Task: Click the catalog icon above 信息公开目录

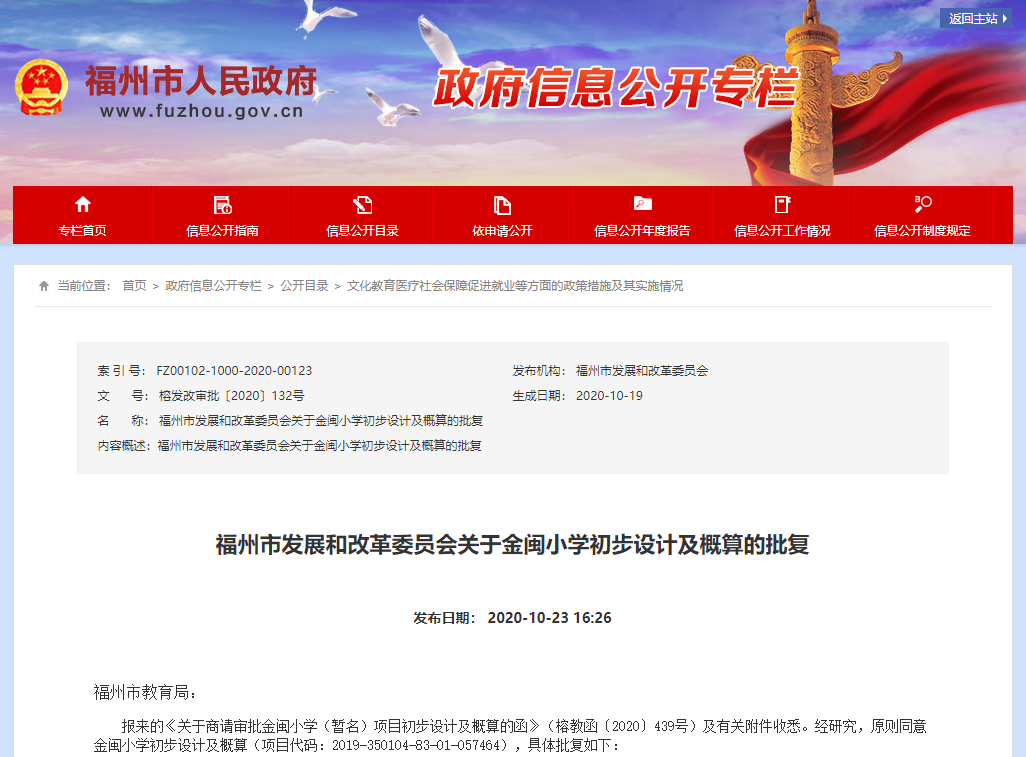Action: (363, 205)
